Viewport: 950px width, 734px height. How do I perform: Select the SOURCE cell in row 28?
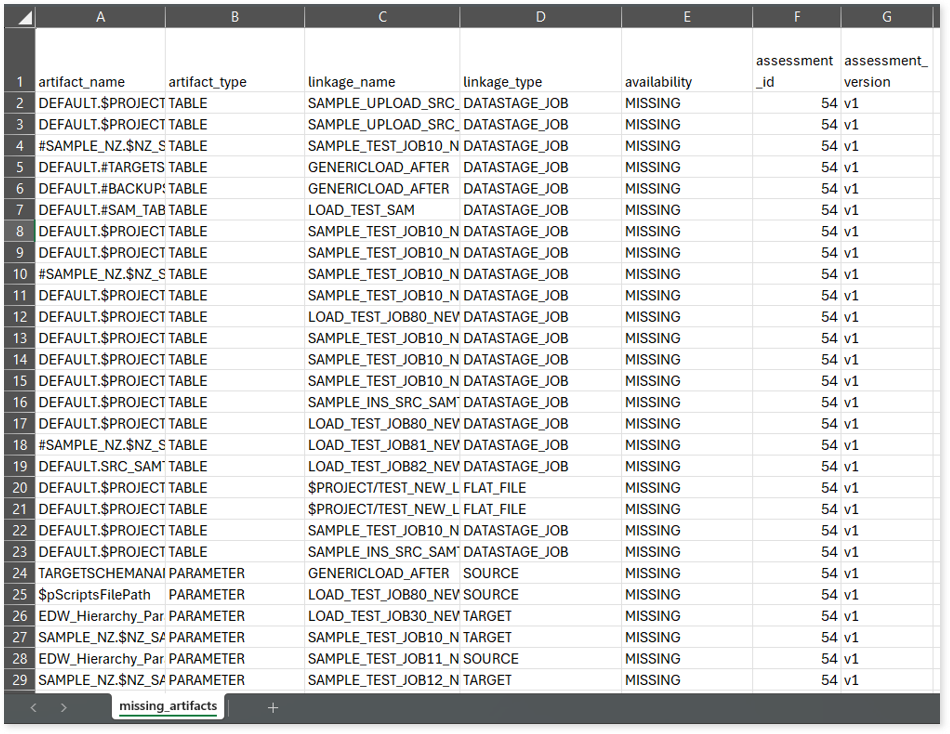point(540,659)
